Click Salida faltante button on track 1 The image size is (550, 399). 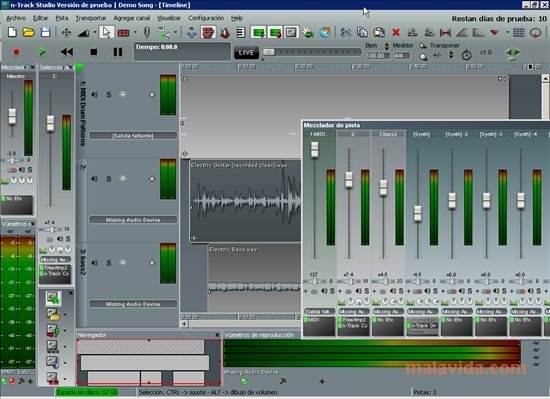click(133, 136)
